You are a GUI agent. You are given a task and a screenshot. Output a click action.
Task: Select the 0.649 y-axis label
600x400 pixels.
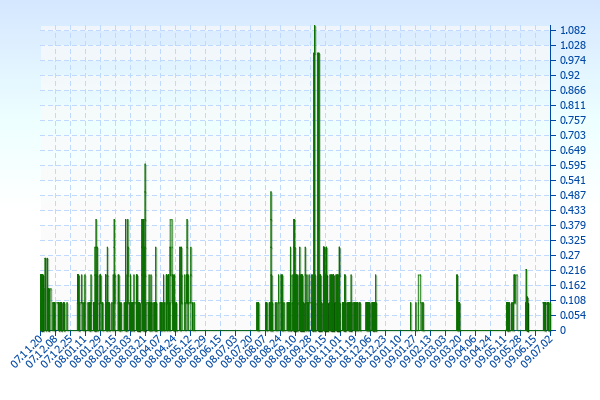tap(573, 150)
